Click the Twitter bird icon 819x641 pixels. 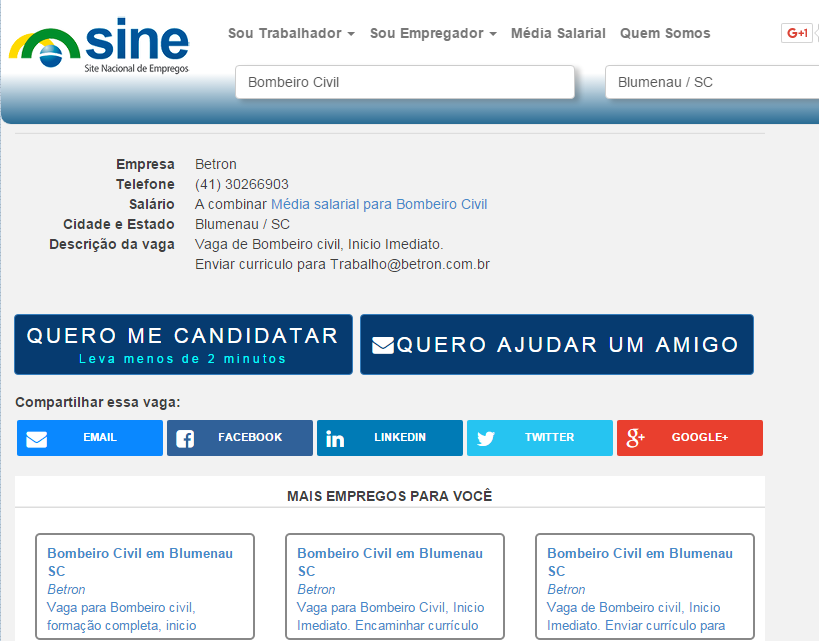485,438
